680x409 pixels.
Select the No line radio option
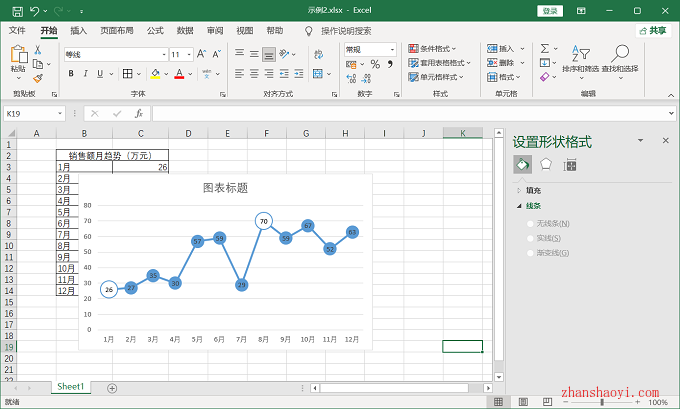pos(530,224)
